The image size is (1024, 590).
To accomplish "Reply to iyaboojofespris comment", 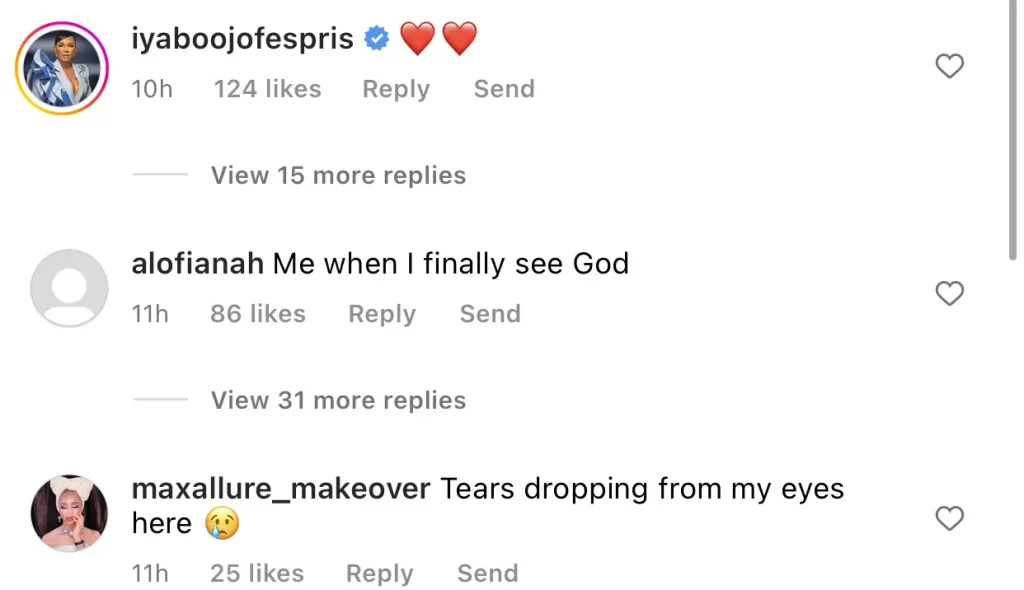I will [x=395, y=89].
